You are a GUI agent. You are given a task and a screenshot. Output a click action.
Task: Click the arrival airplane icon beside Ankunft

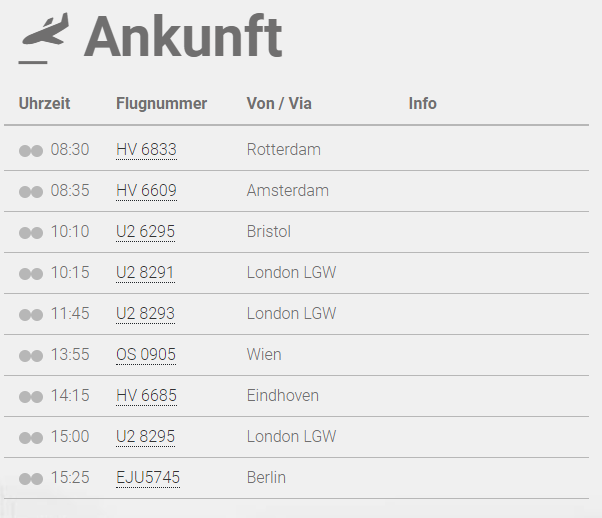tap(45, 38)
